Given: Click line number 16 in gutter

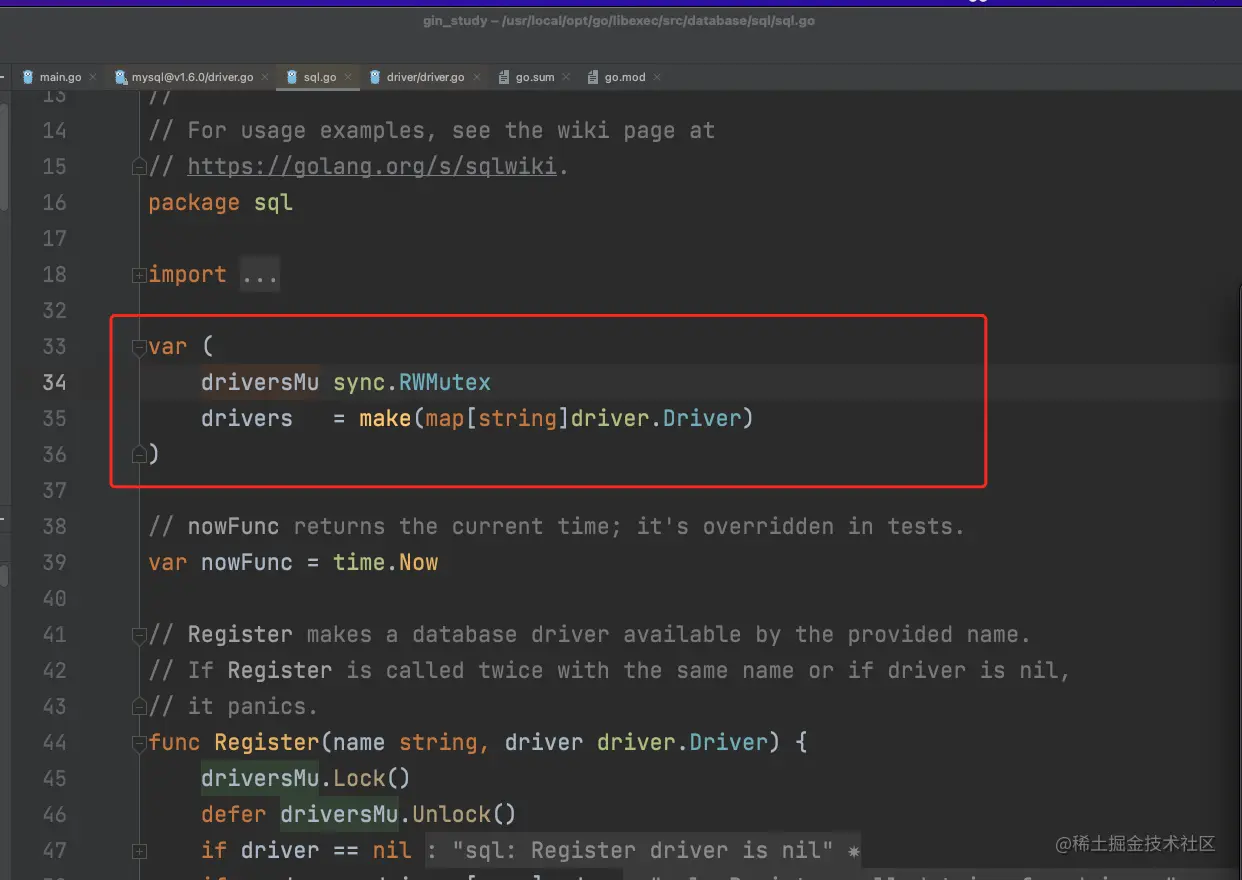Looking at the screenshot, I should pyautogui.click(x=54, y=202).
